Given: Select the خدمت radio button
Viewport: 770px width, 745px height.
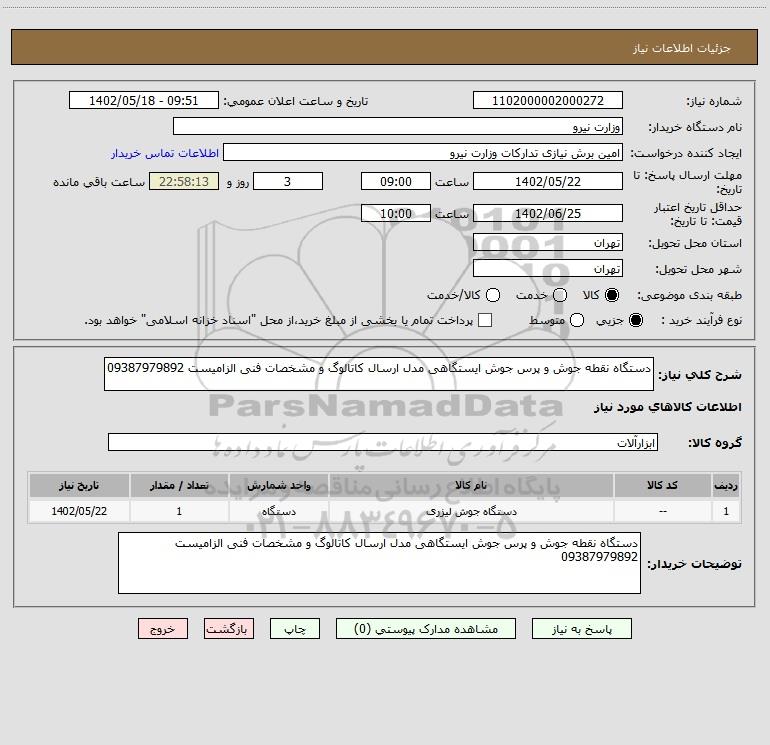Looking at the screenshot, I should (x=560, y=295).
